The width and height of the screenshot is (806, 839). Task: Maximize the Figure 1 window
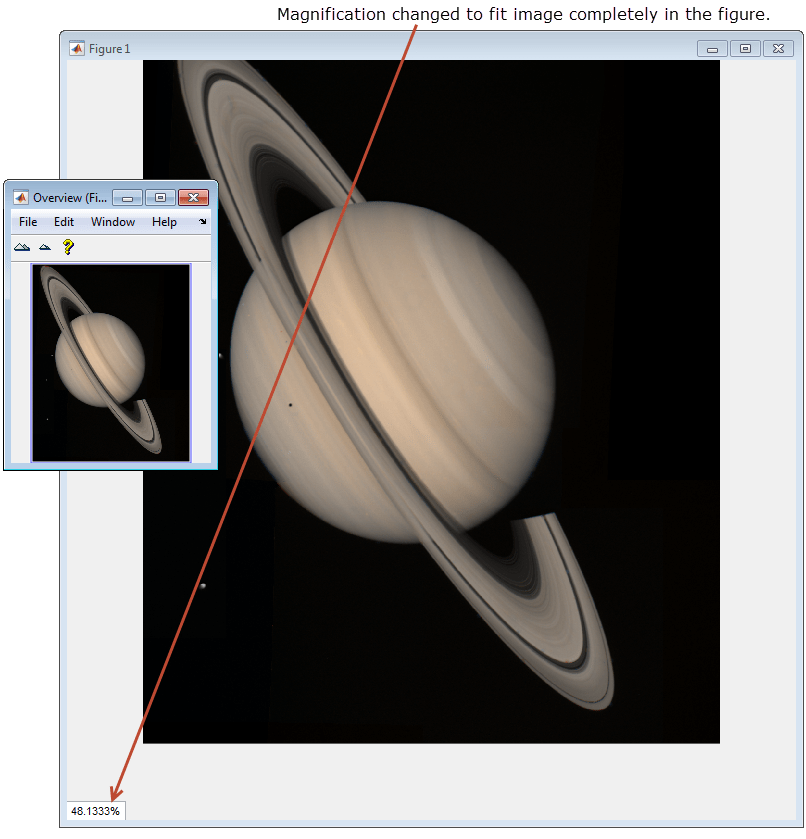click(745, 49)
